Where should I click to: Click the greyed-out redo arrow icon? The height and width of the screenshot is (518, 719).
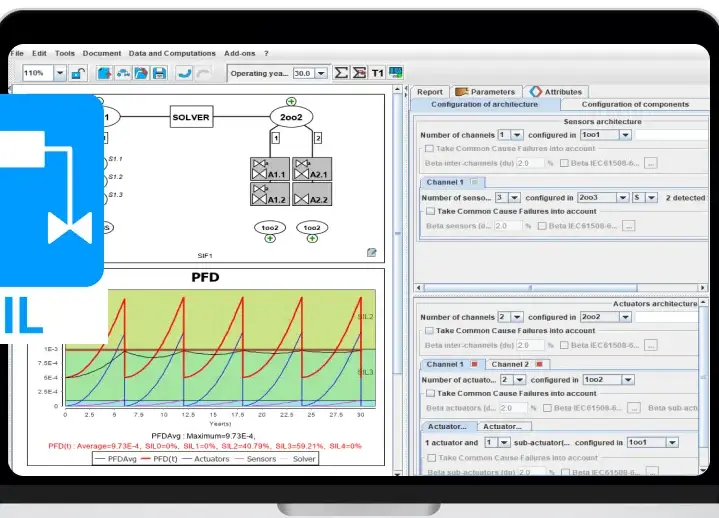203,73
